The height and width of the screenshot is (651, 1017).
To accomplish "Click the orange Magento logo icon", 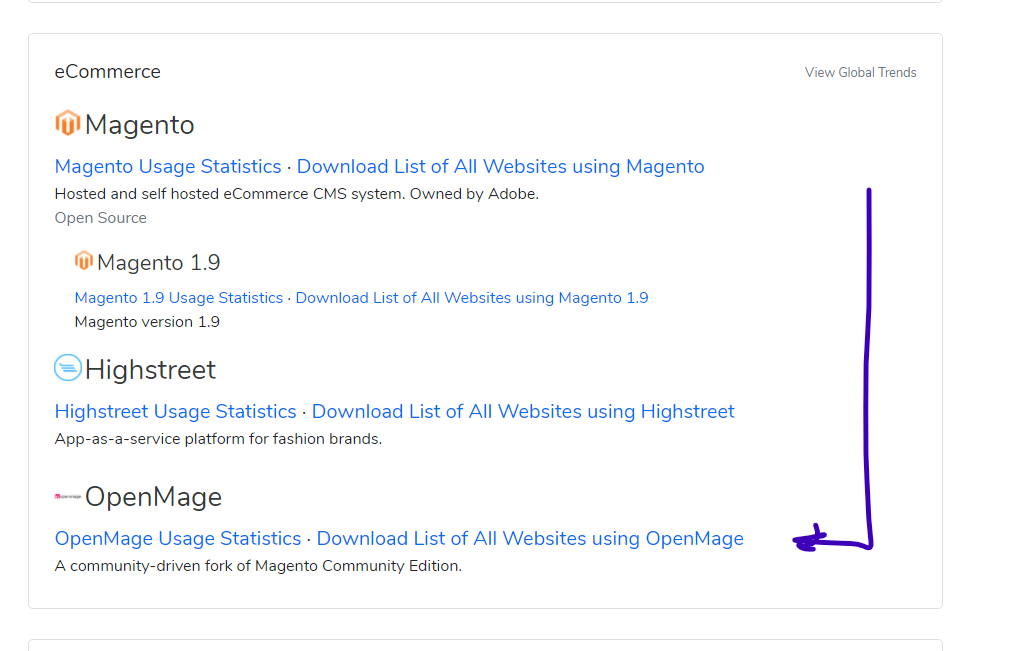I will click(67, 123).
